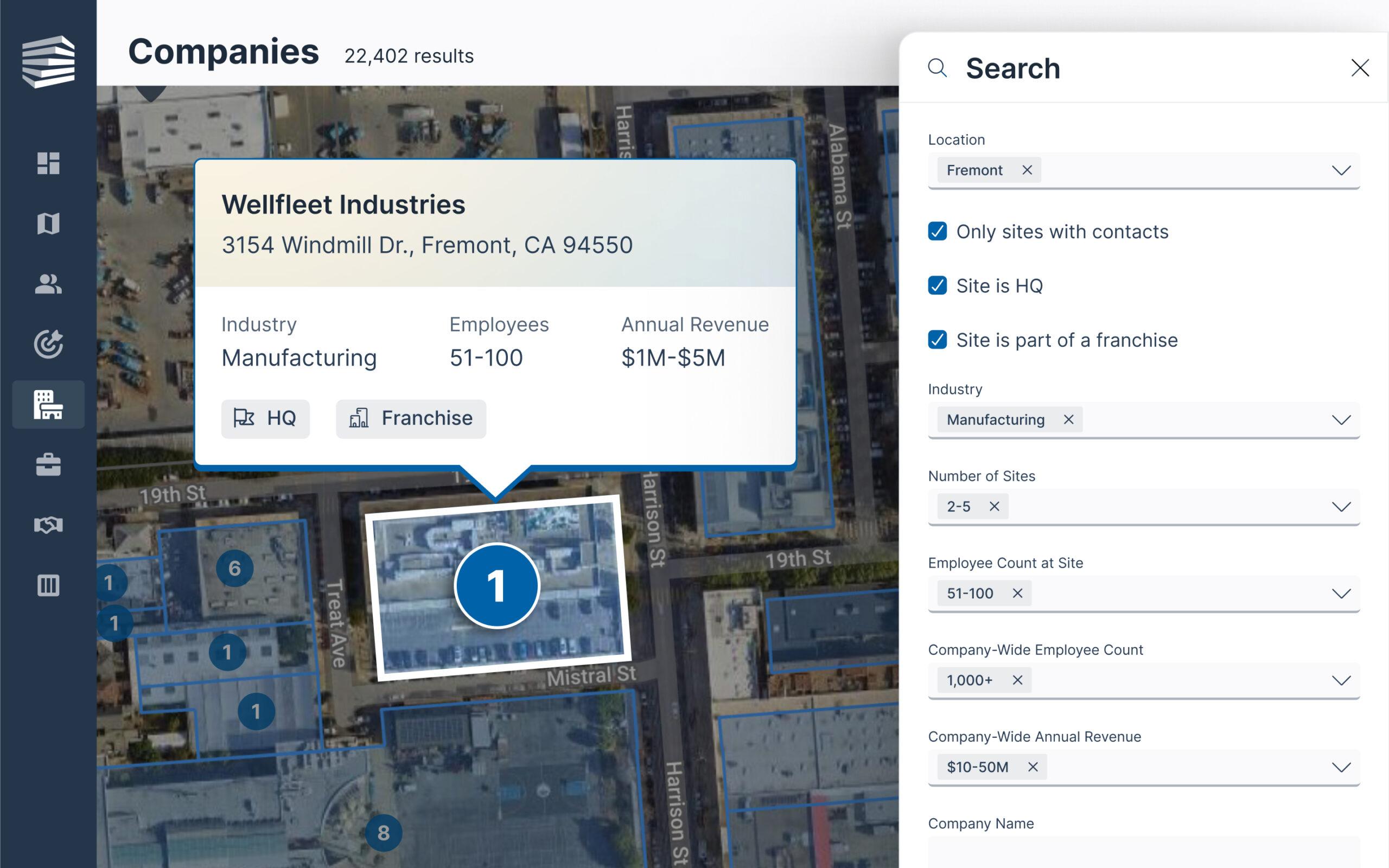Open the Number of Sites dropdown
This screenshot has width=1389, height=868.
pos(1341,506)
